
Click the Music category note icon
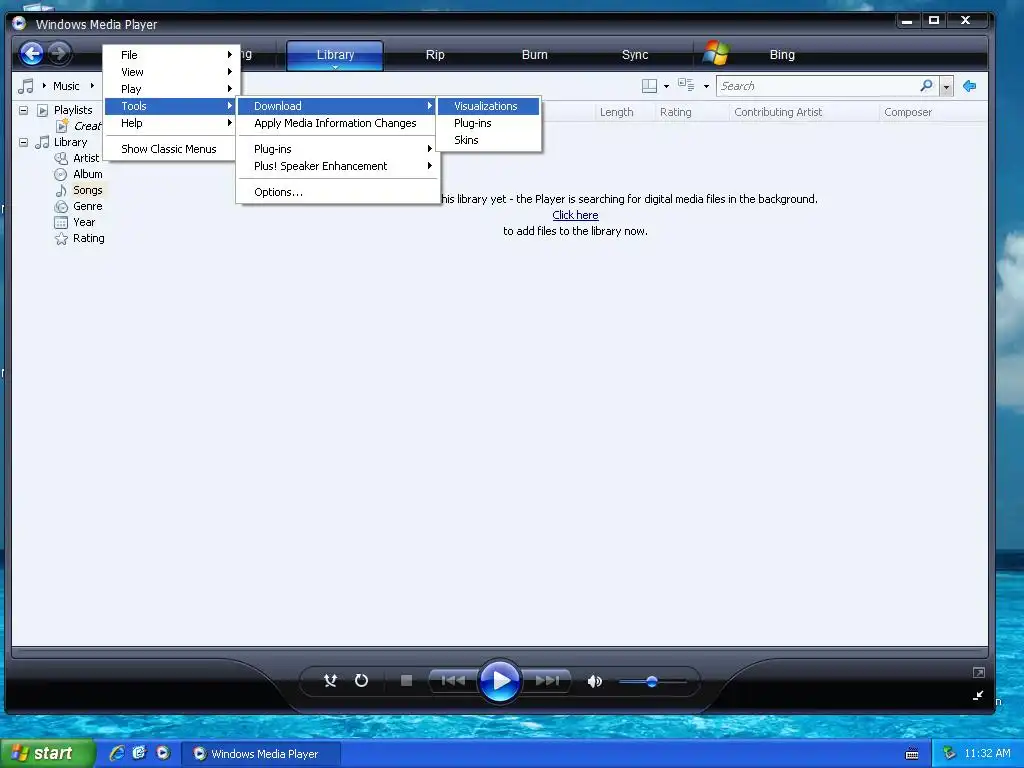pos(26,86)
